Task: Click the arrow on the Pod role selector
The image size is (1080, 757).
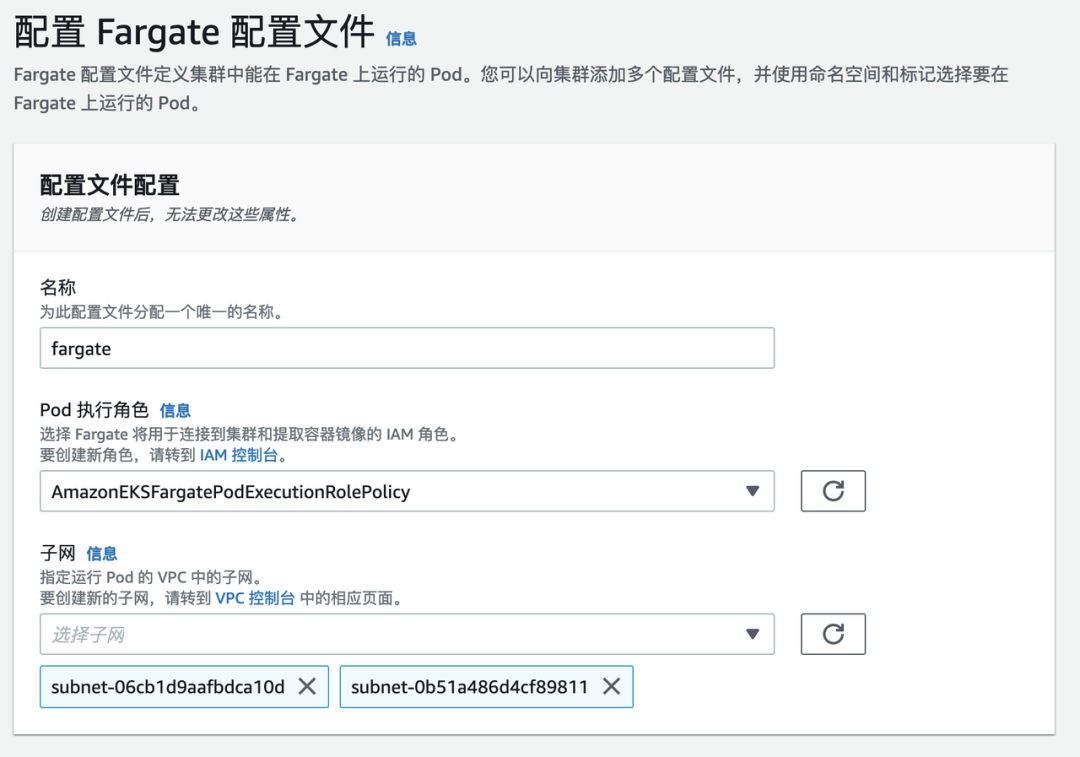Action: tap(752, 491)
